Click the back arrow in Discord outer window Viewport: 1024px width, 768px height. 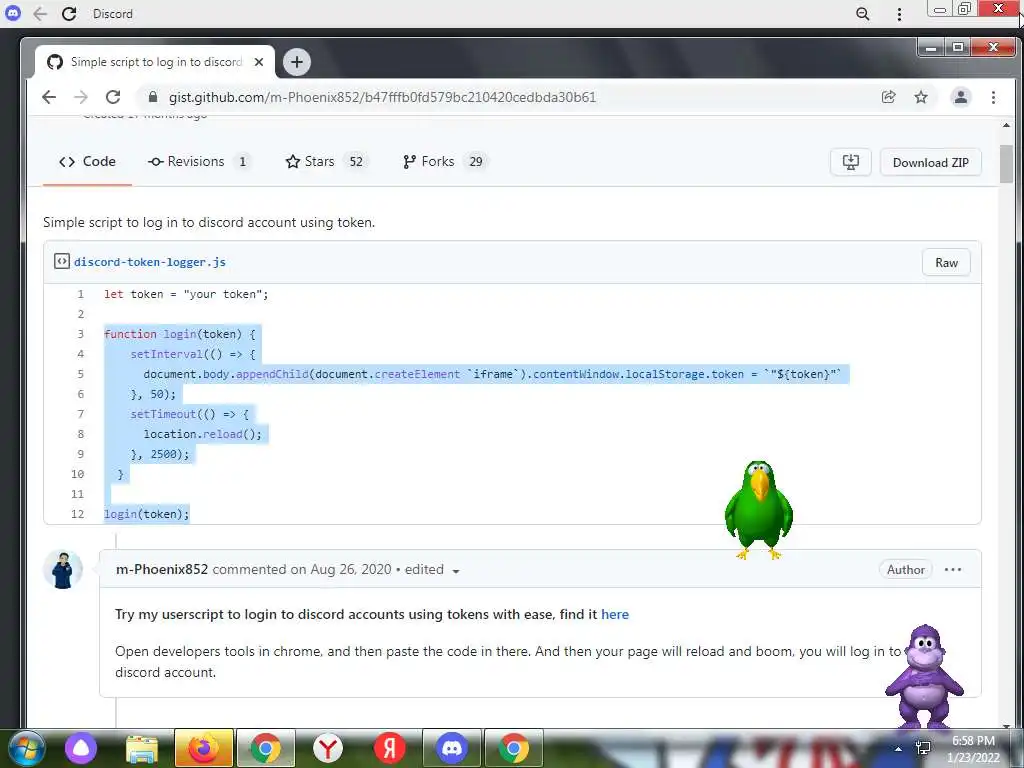pos(40,14)
